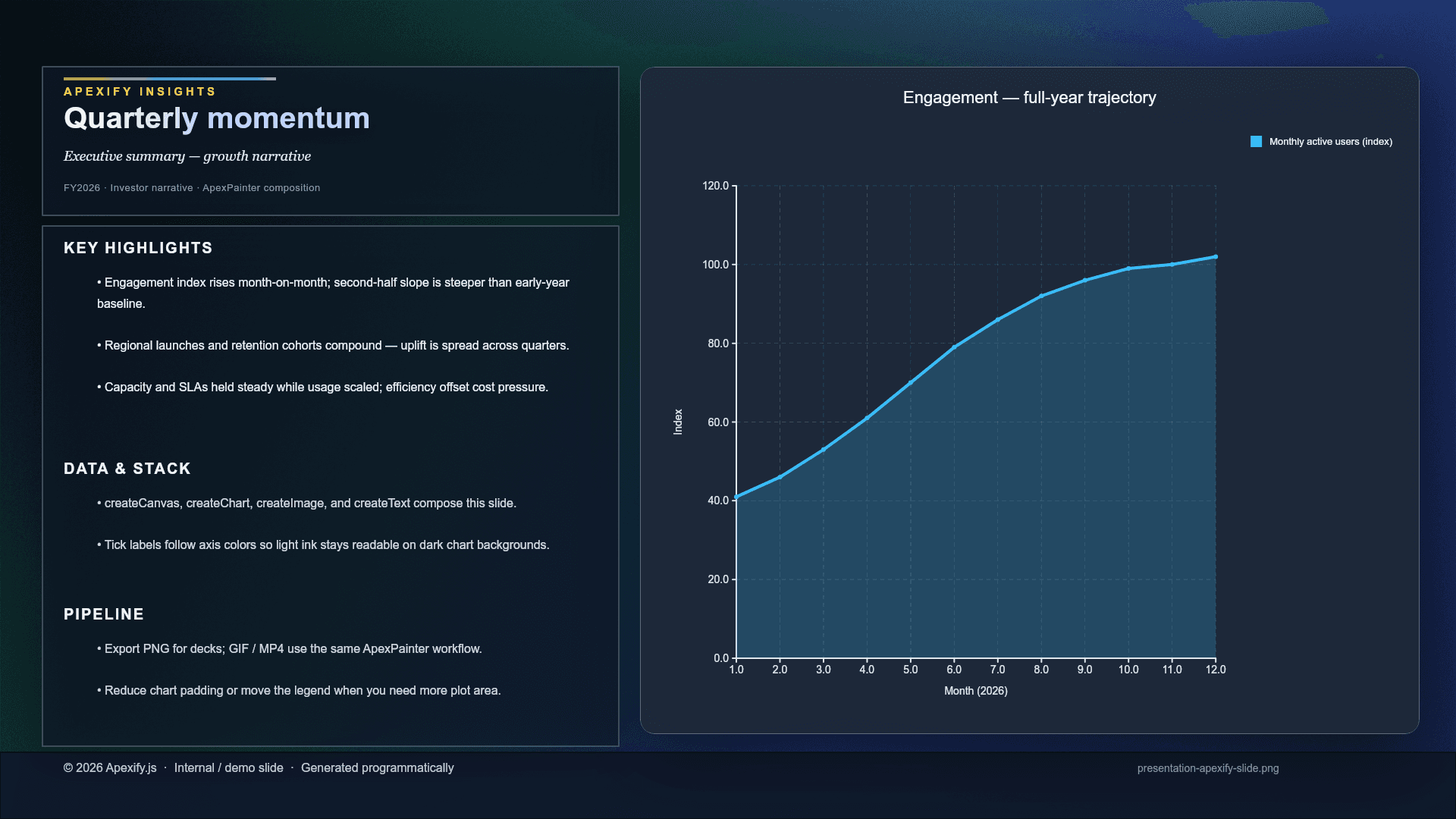Screen dimensions: 1456x819
Task: Click the chart title Engagement — full-year trajectory
Action: click(x=1029, y=98)
